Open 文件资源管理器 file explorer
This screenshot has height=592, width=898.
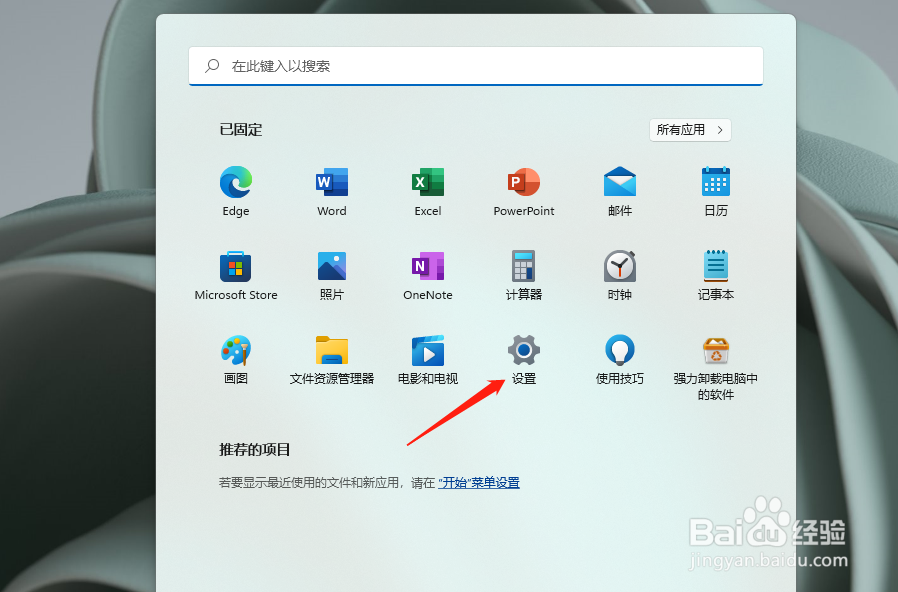coord(332,360)
